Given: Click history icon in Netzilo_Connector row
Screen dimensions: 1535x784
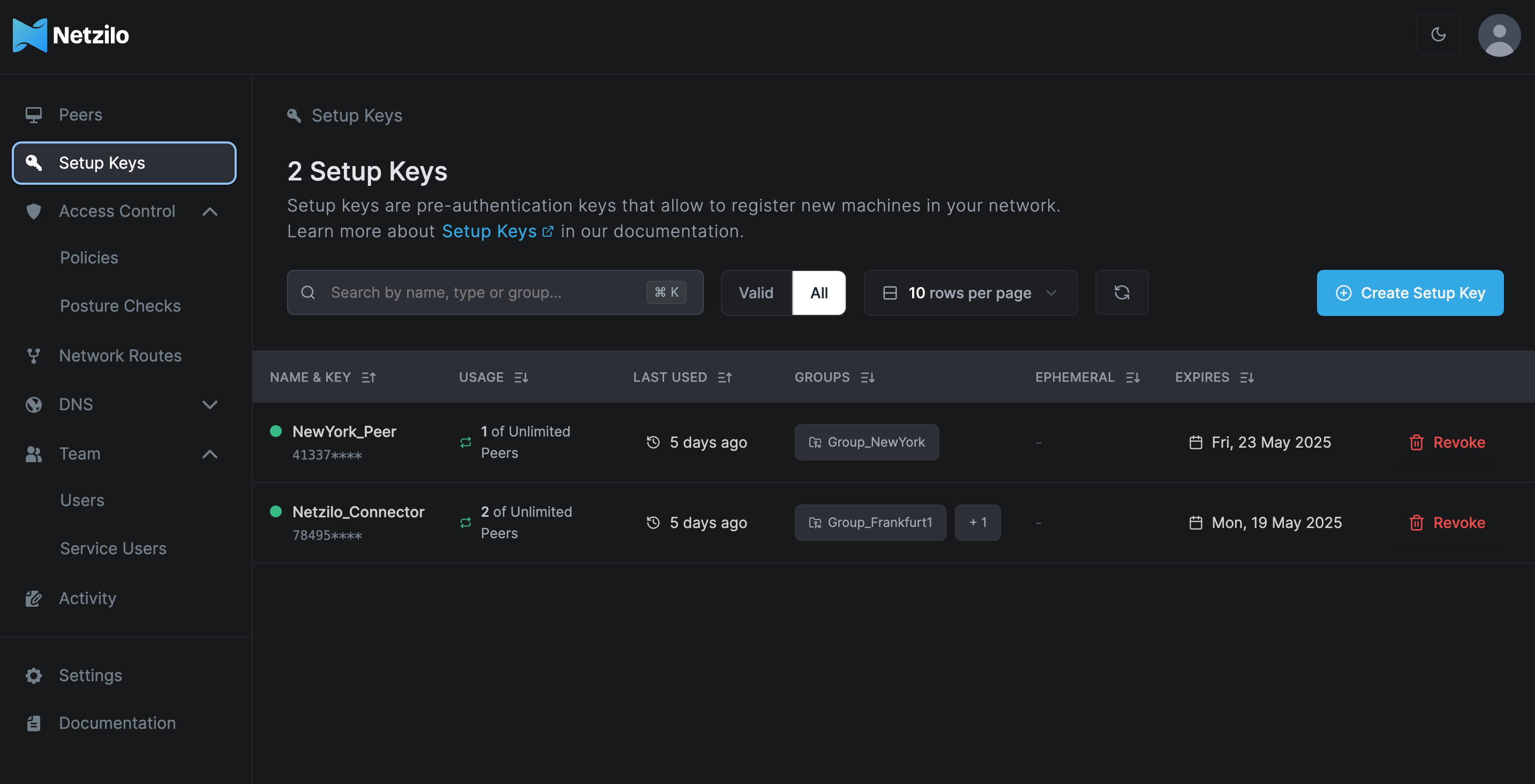Looking at the screenshot, I should [653, 523].
